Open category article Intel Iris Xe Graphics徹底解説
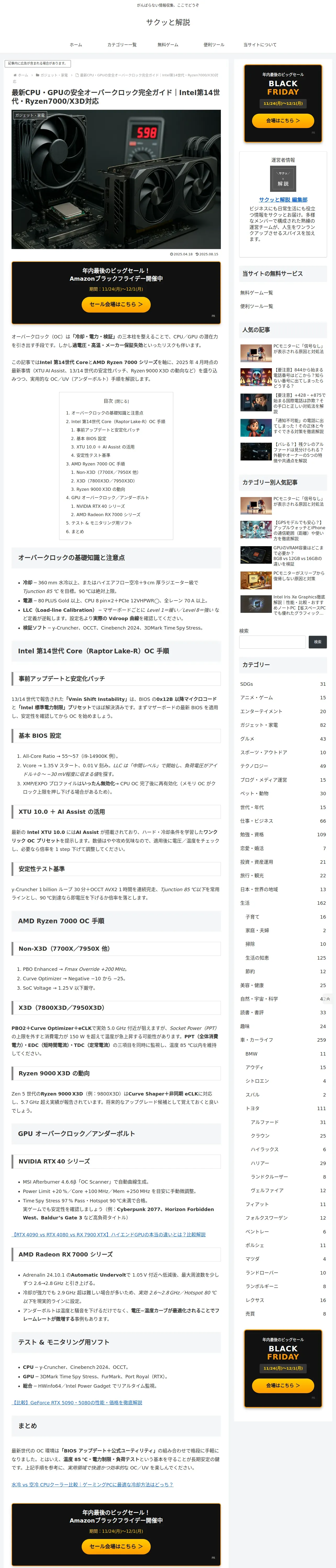 [x=283, y=605]
